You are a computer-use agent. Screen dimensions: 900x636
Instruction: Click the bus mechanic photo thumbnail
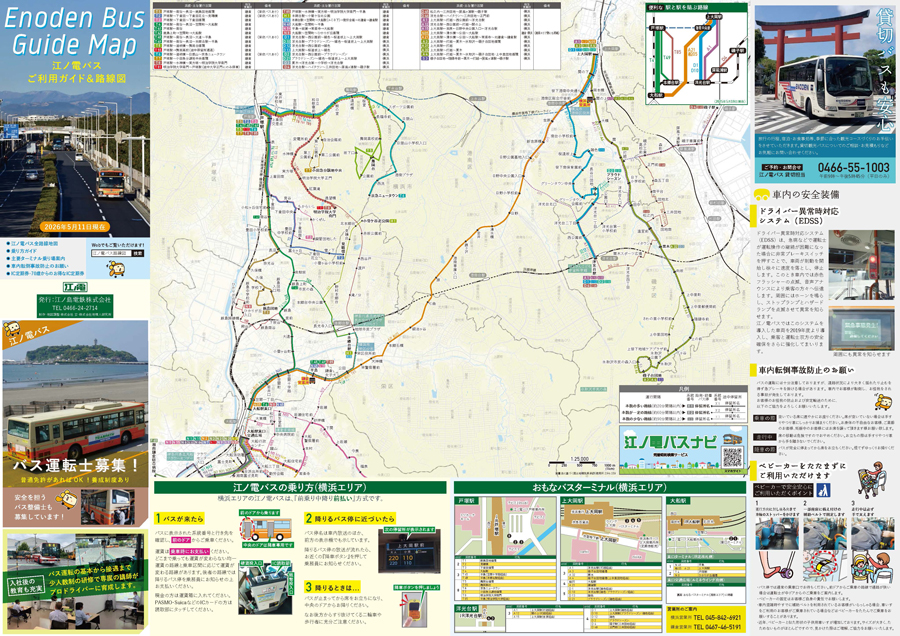108,507
